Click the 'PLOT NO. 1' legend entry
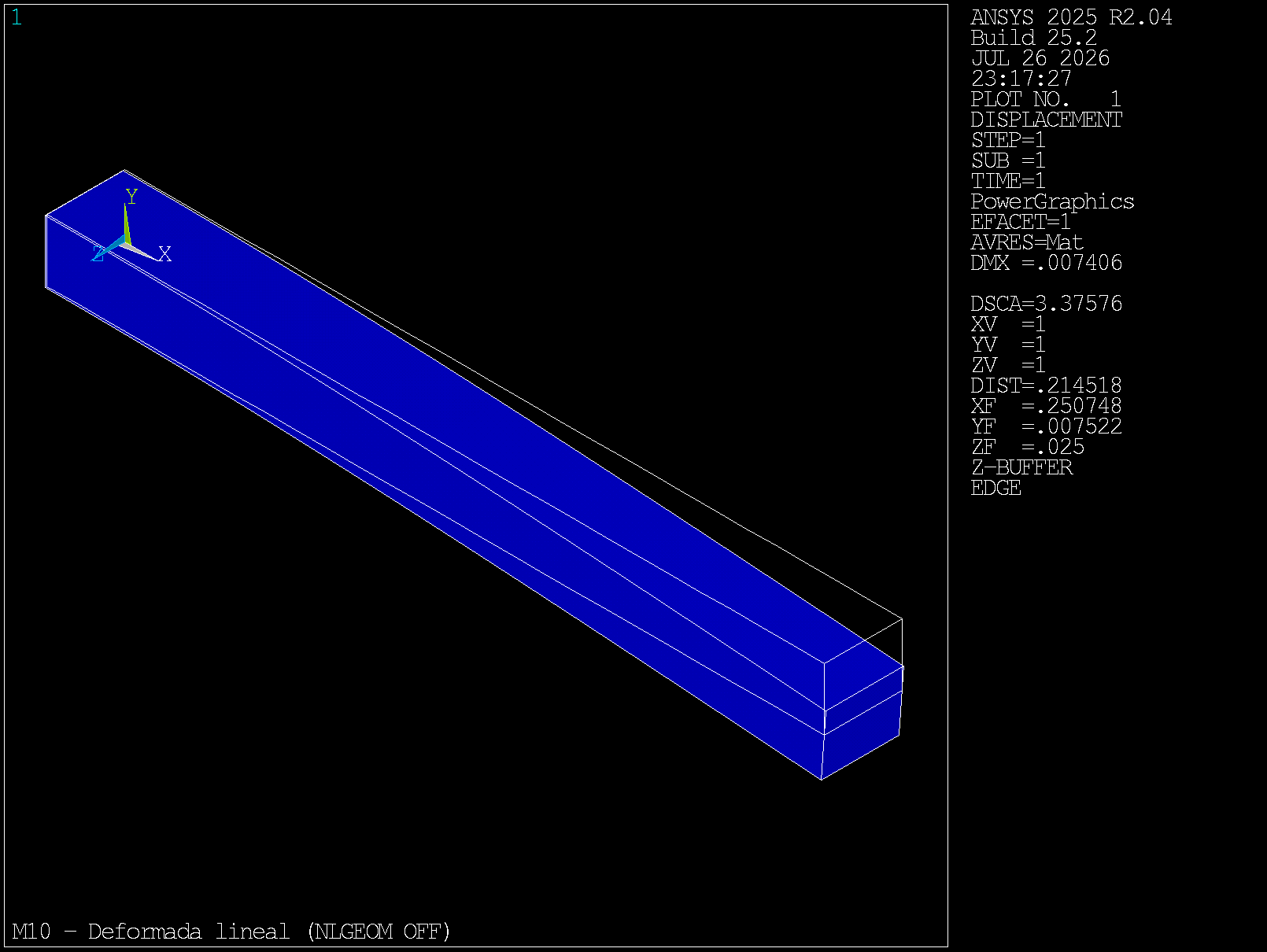 (1046, 100)
